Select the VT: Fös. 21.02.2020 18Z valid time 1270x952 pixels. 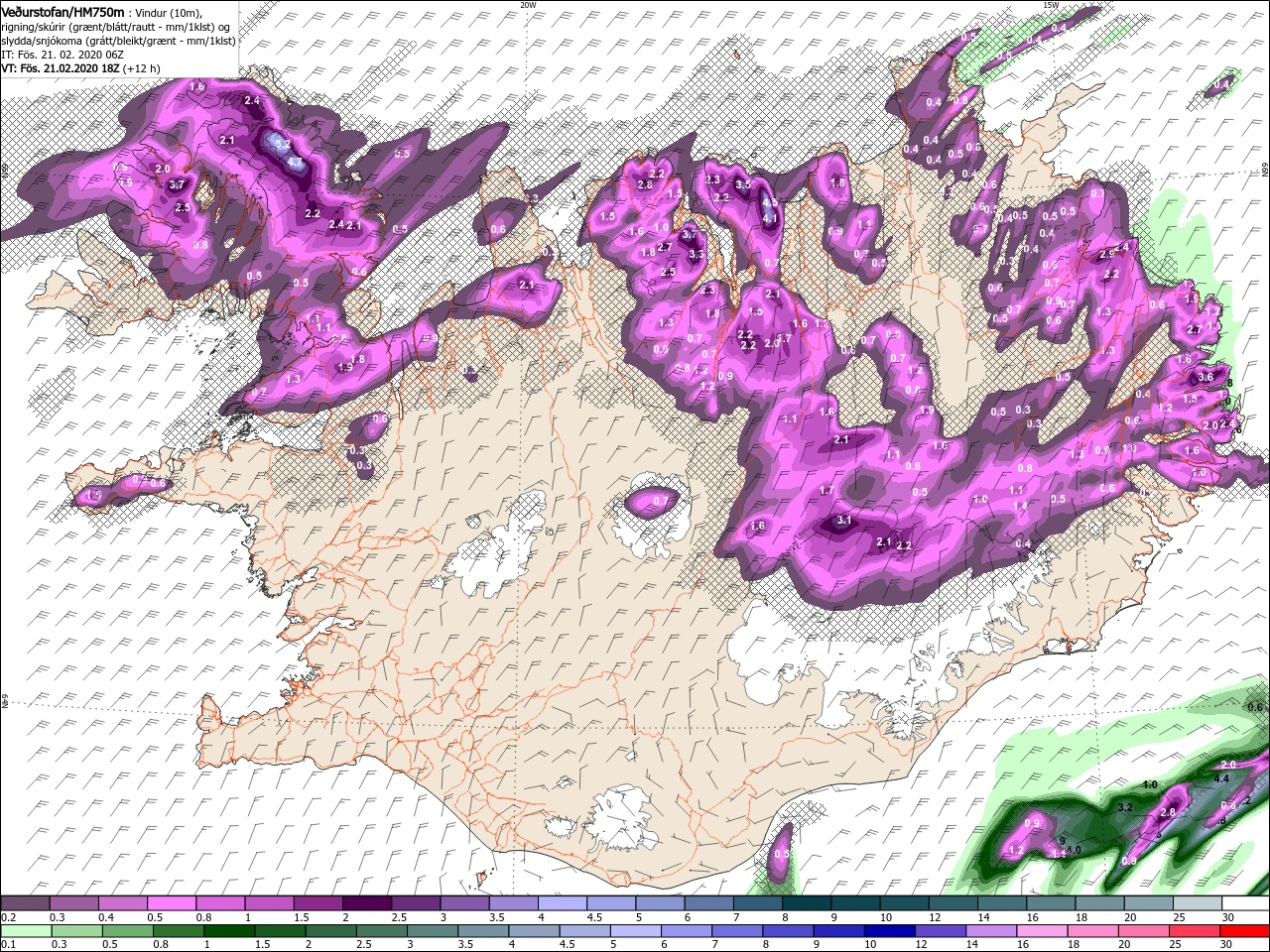61,68
